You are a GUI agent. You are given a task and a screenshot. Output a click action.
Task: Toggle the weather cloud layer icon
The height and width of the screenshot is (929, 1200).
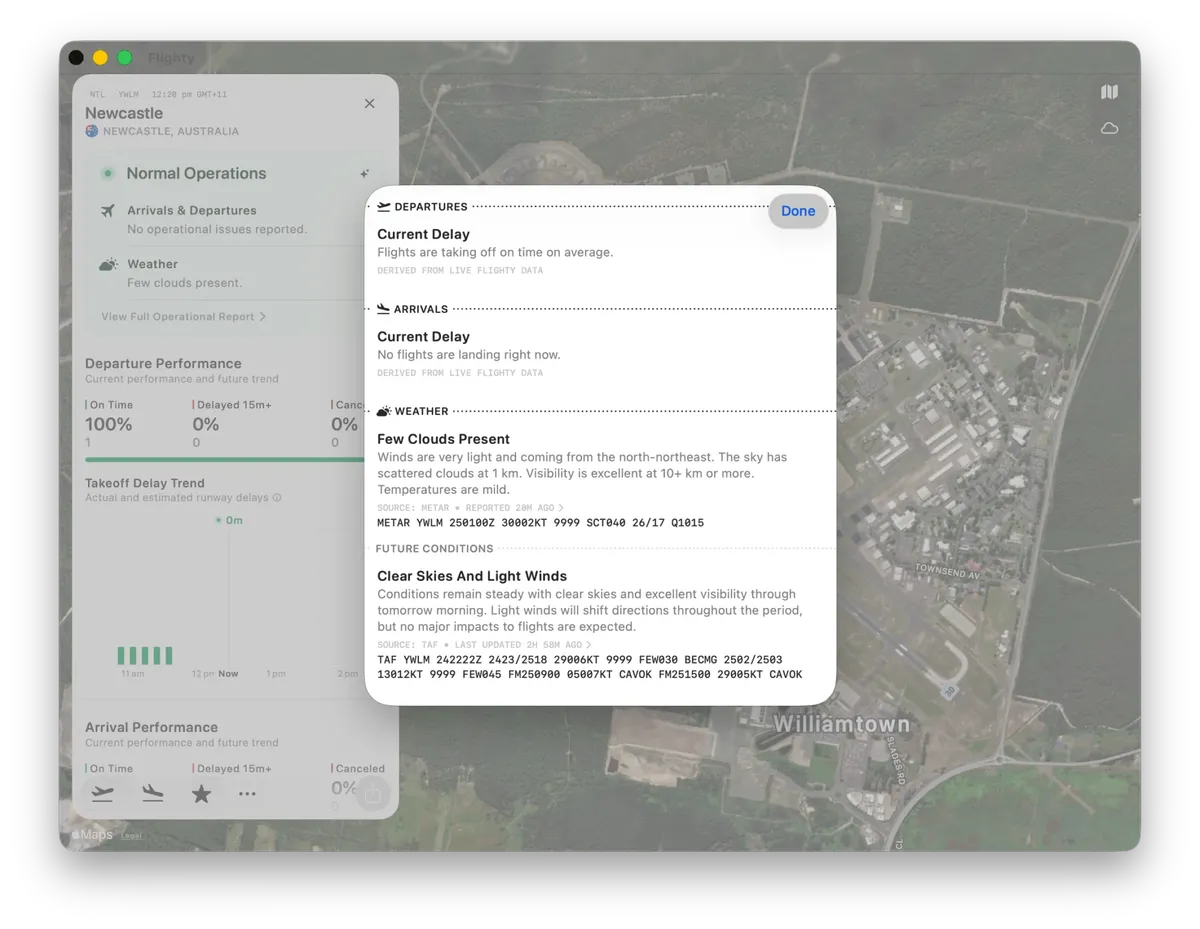pos(1109,128)
